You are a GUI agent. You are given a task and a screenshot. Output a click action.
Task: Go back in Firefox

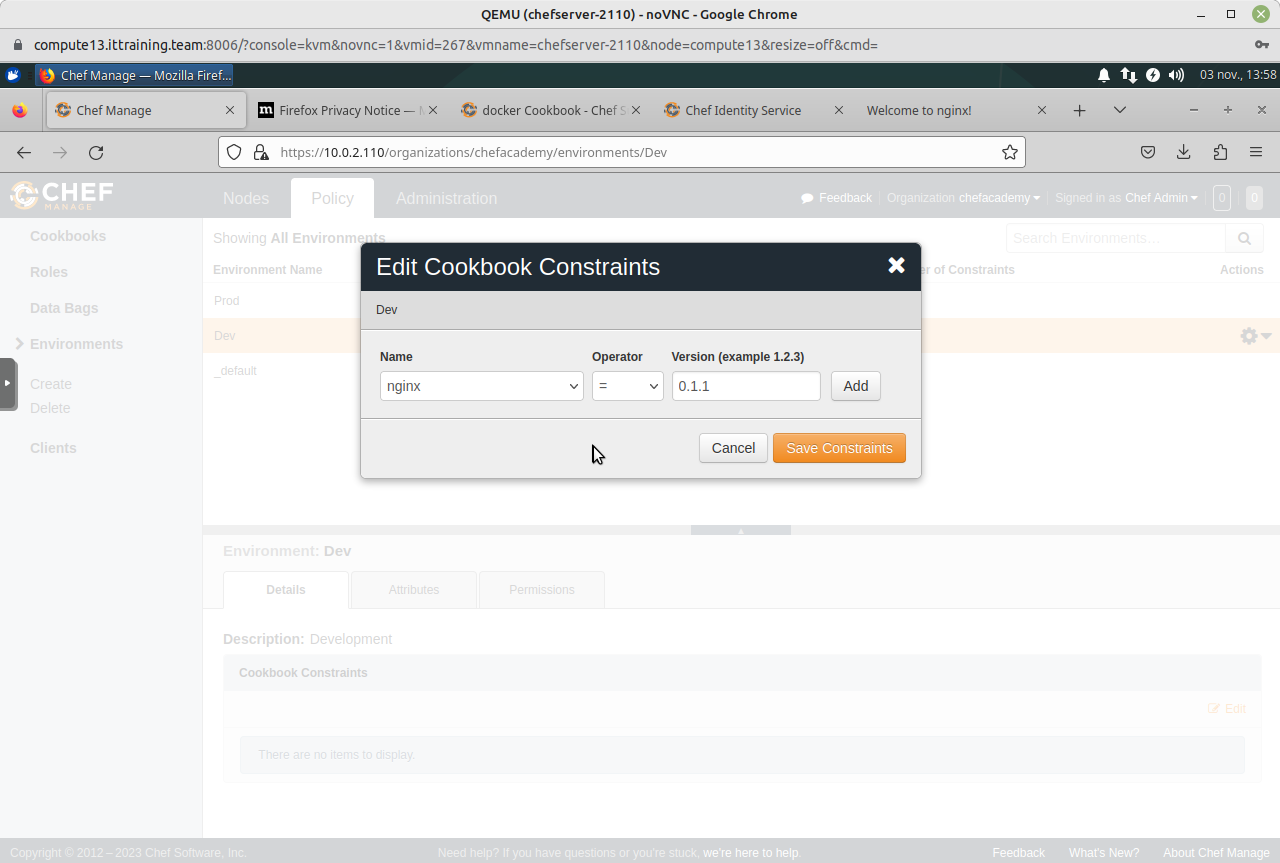click(24, 152)
